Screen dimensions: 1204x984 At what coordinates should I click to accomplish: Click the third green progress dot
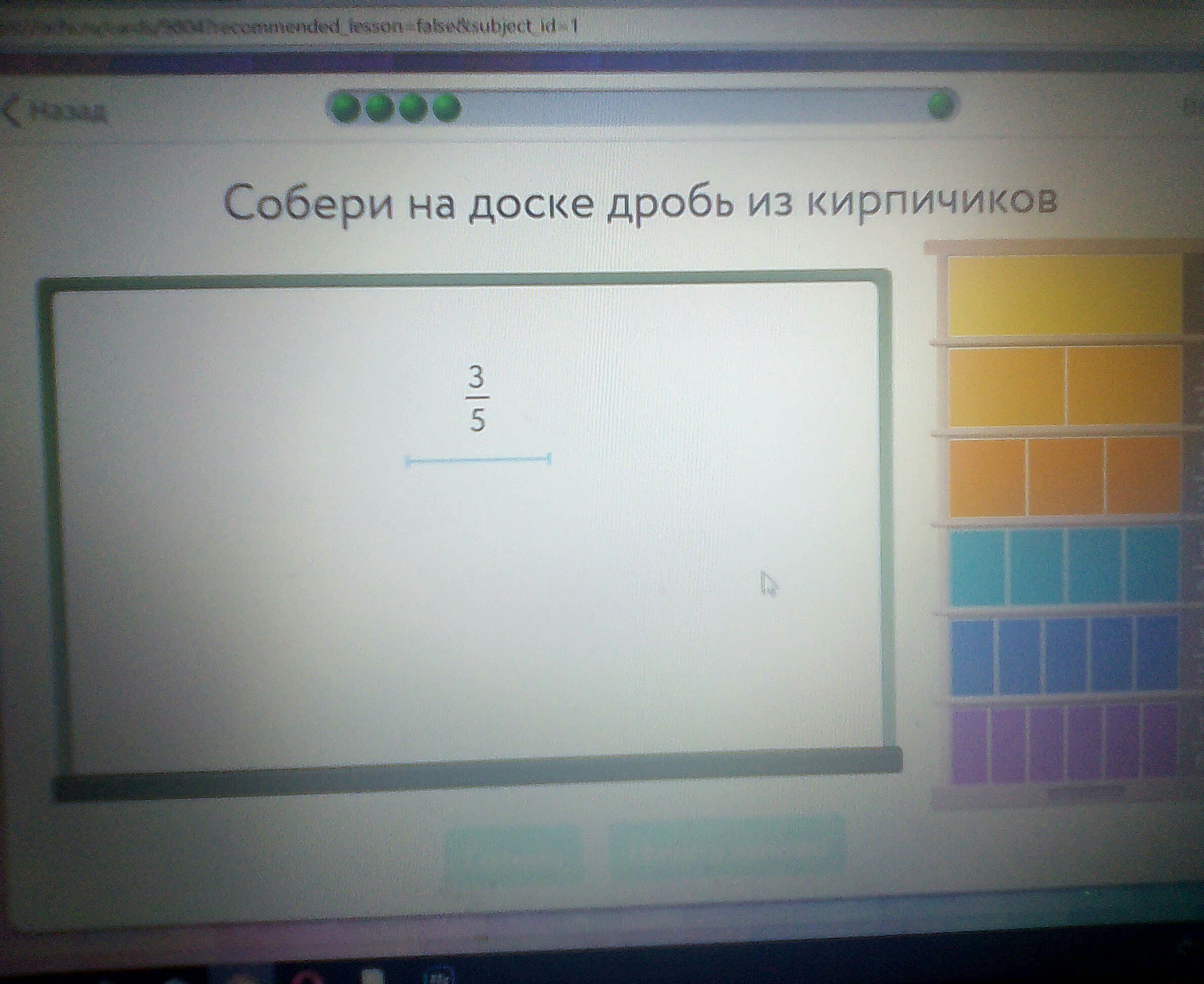413,108
